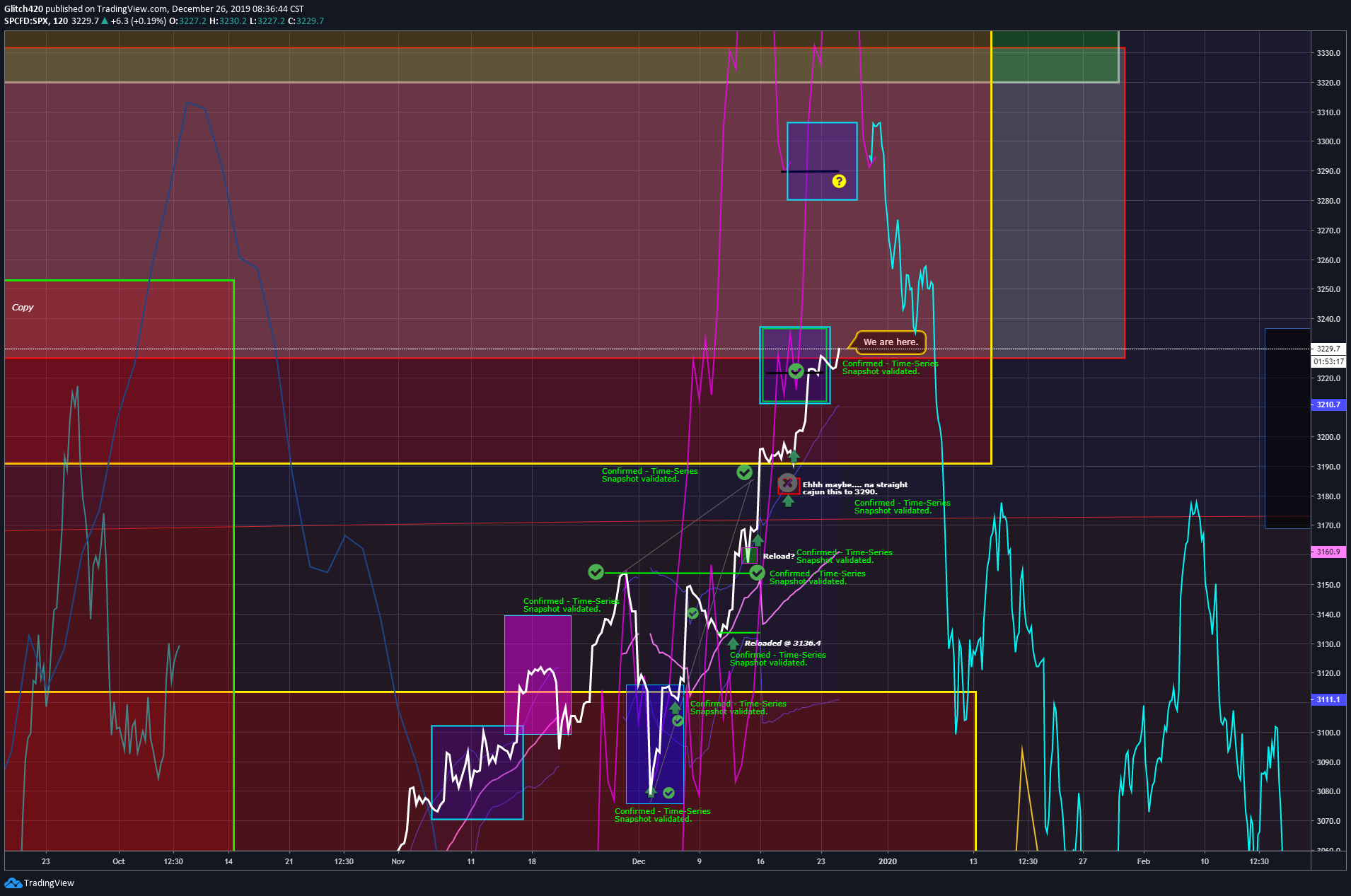Click the countdown timer 01:53:17
Screen dimensions: 1351x896
[1328, 361]
